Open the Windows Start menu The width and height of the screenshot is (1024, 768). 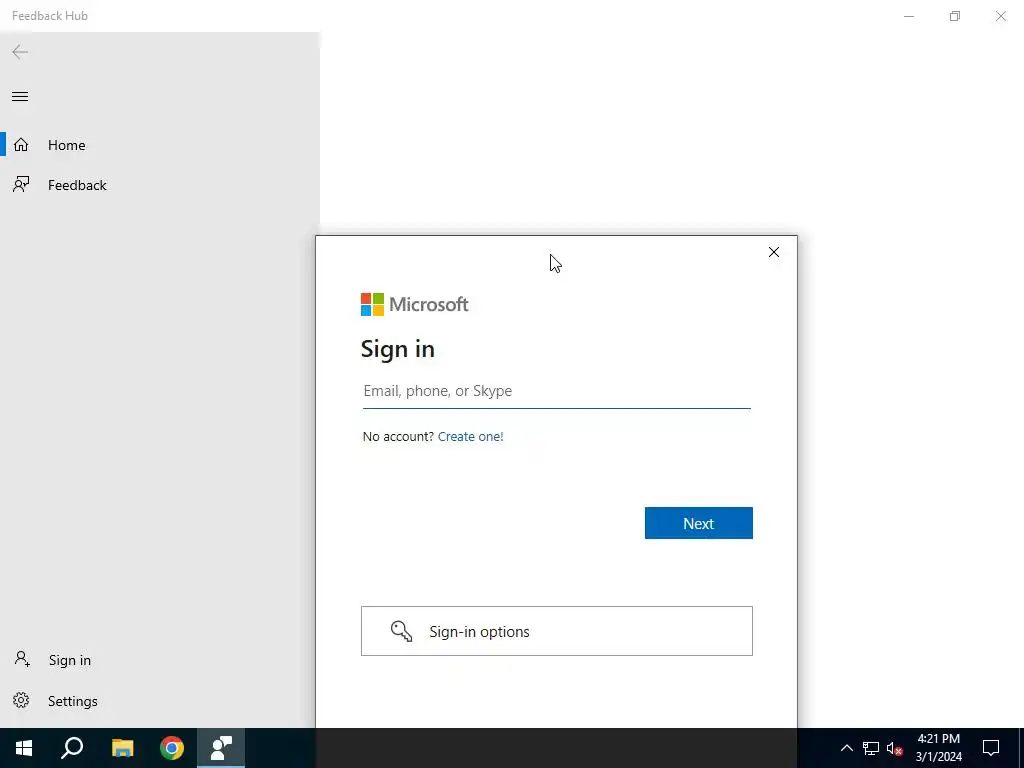tap(24, 748)
